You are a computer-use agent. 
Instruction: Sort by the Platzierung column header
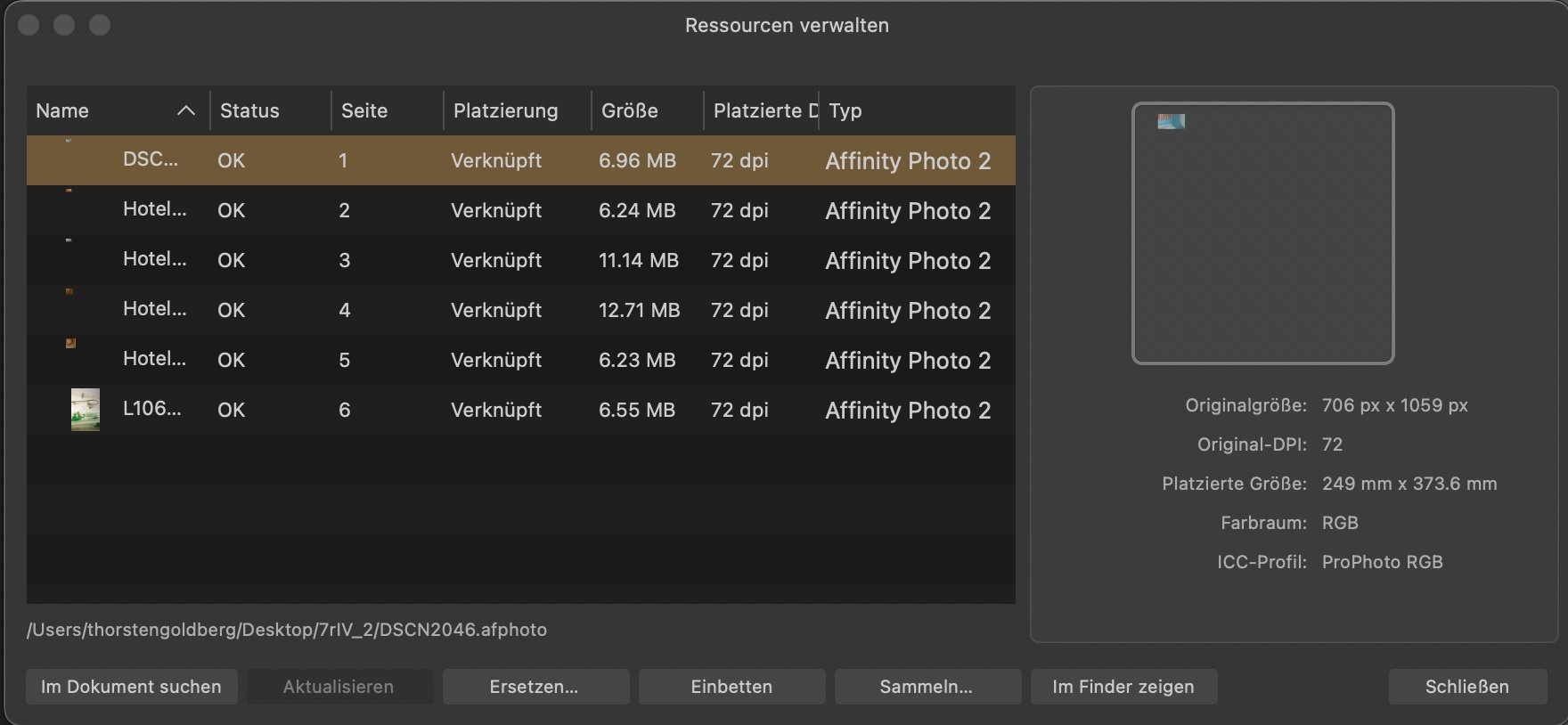pyautogui.click(x=518, y=110)
